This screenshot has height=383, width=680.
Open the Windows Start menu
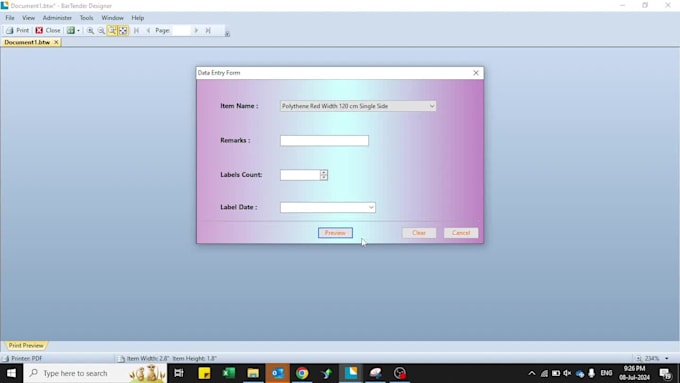(x=11, y=373)
